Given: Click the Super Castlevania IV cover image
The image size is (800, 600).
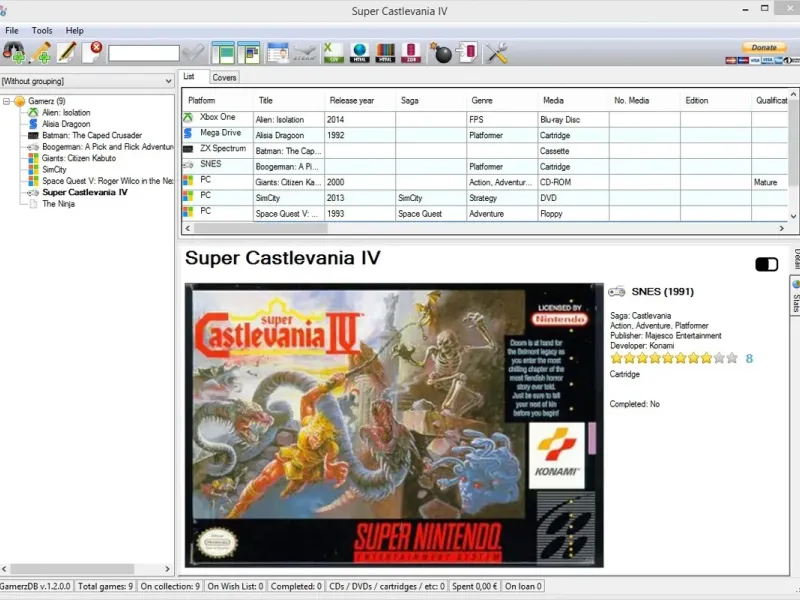Looking at the screenshot, I should point(394,425).
